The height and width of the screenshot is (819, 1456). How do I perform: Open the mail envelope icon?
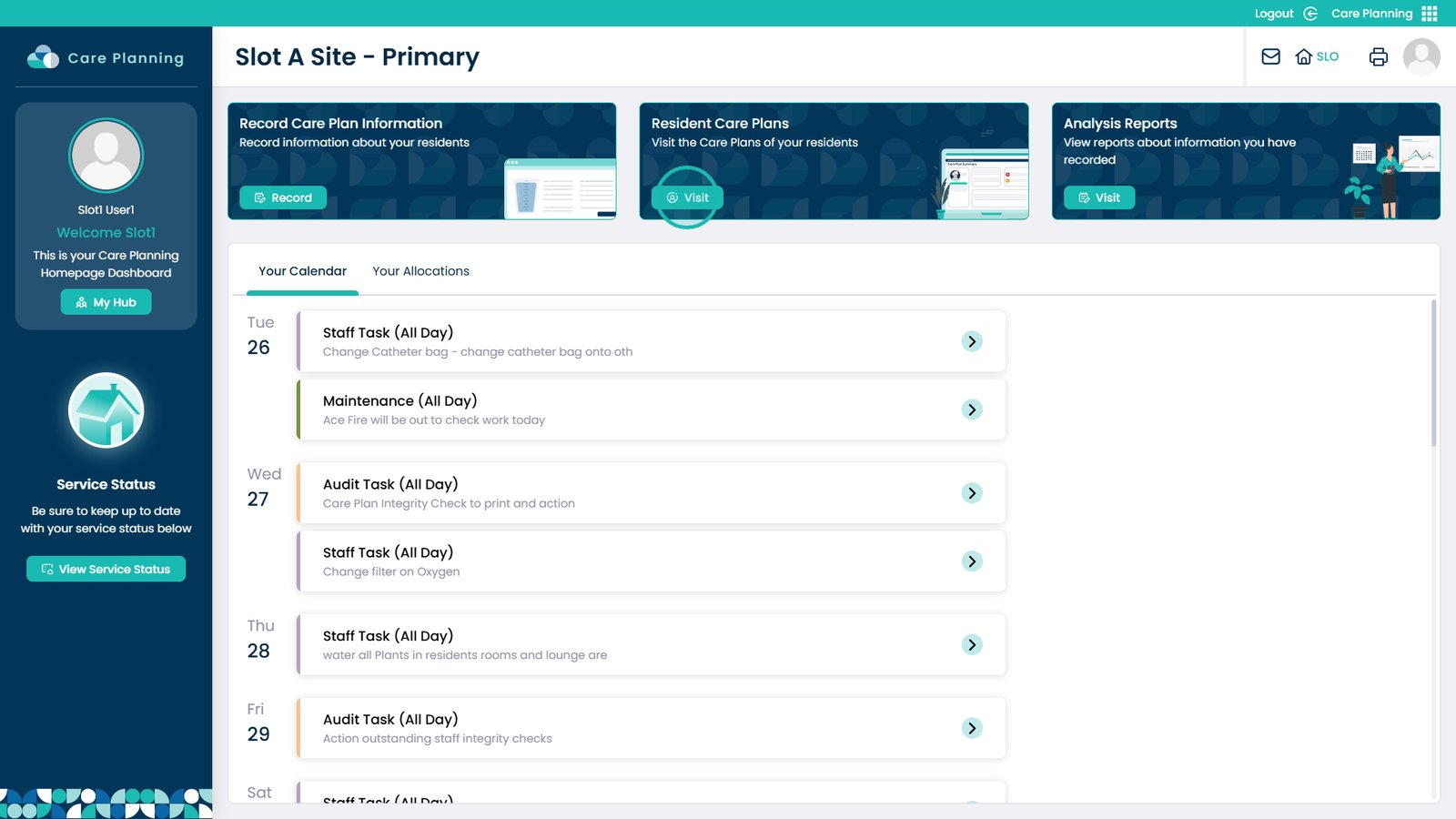click(1270, 56)
